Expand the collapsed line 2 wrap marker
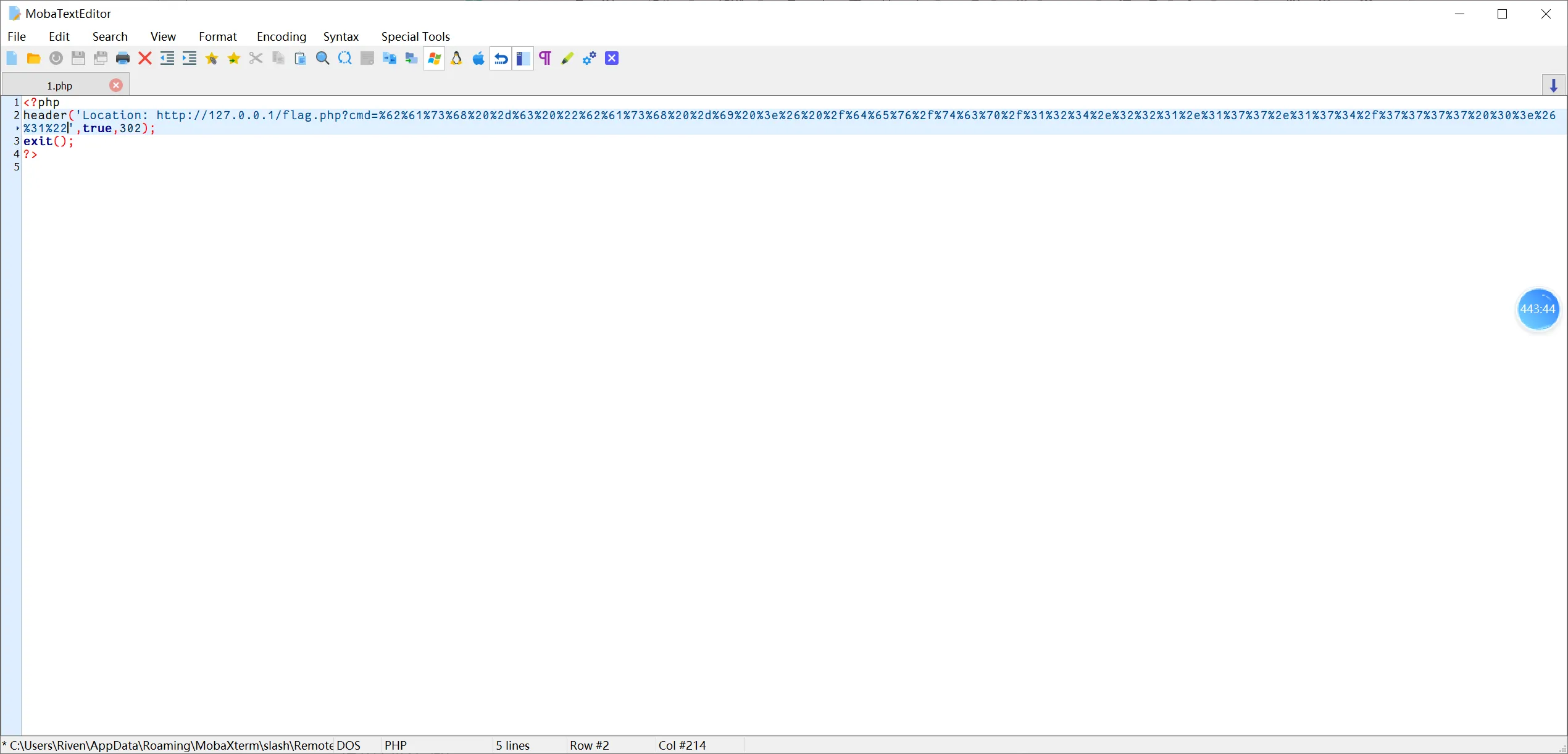 [x=17, y=128]
